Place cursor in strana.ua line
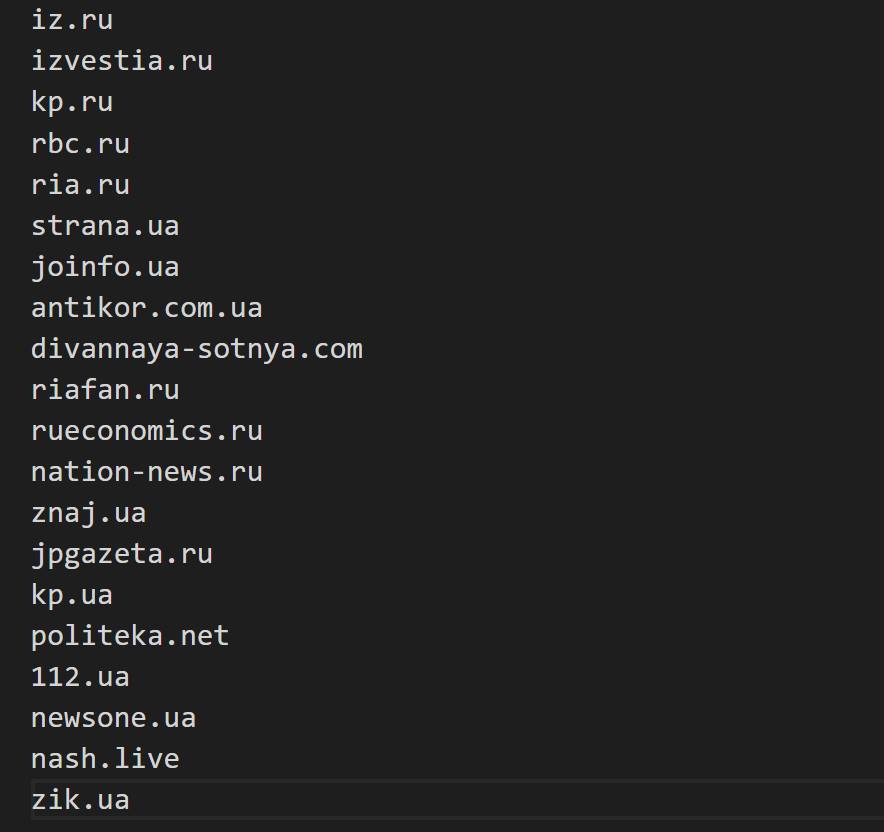Image resolution: width=884 pixels, height=832 pixels. tap(105, 226)
